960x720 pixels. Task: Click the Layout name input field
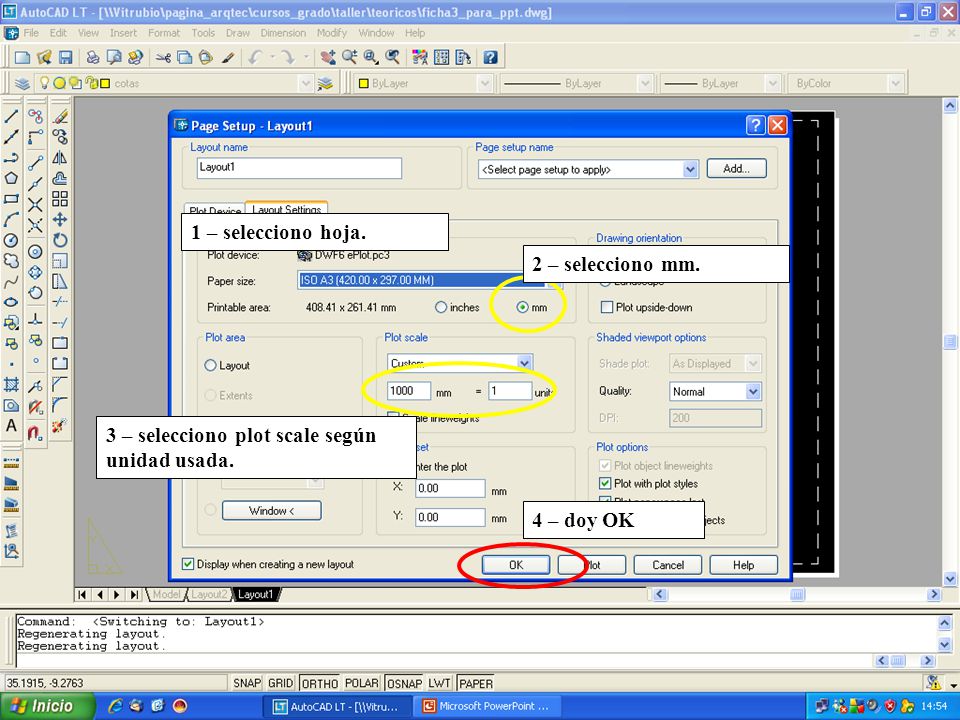pos(299,168)
